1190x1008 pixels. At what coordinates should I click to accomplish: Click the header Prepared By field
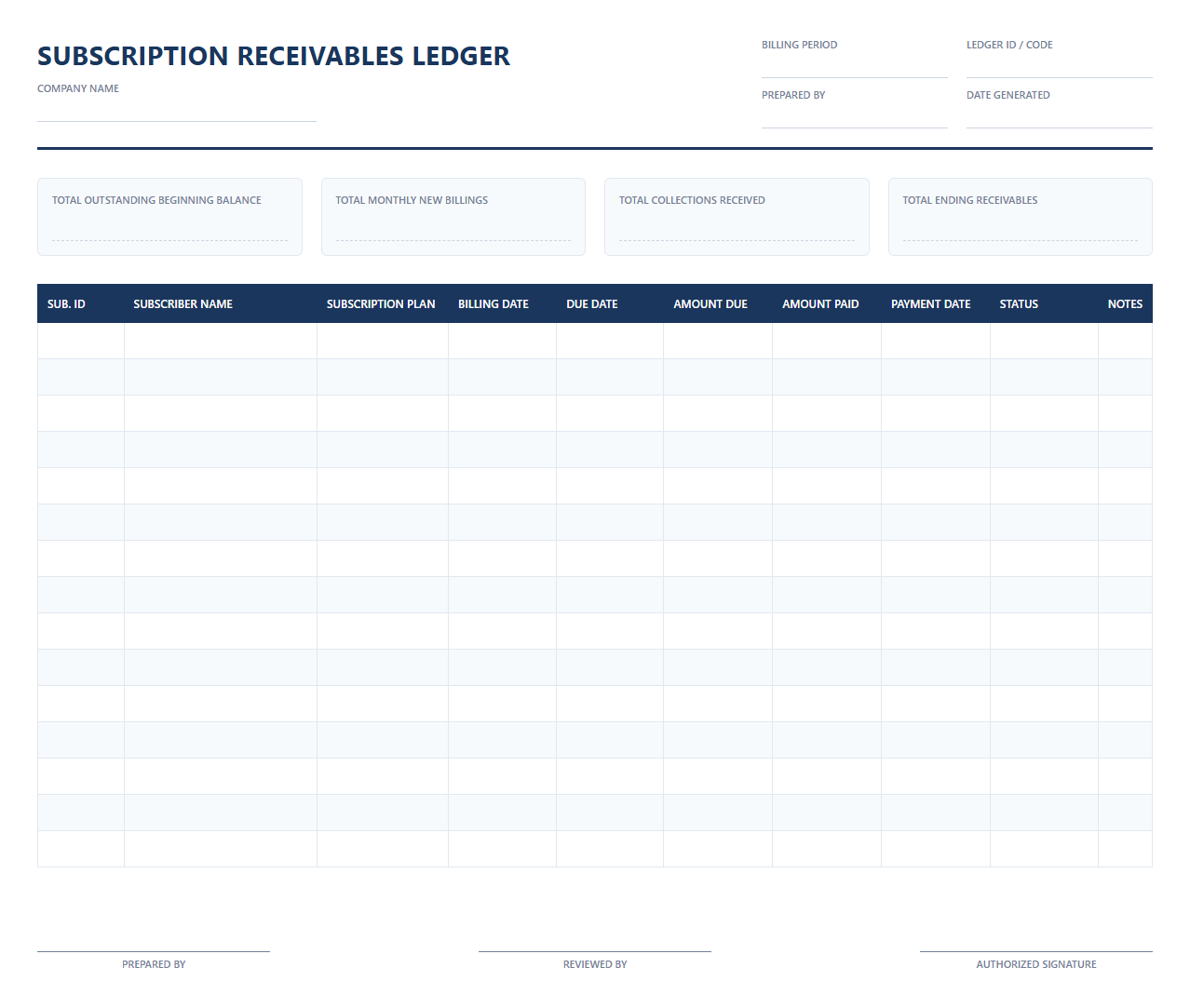(855, 117)
